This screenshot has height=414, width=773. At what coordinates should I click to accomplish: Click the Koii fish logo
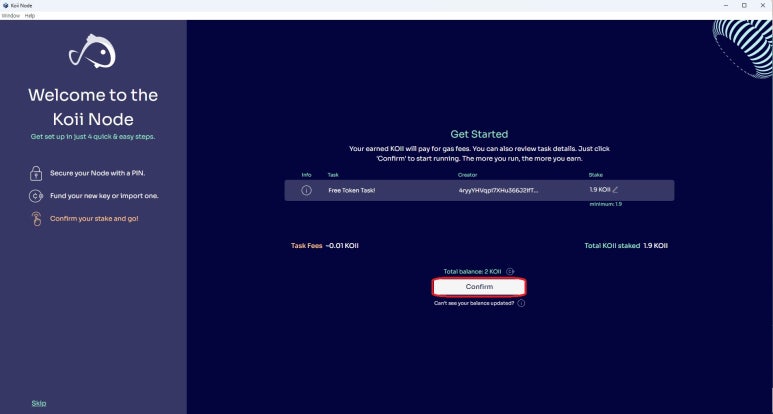(92, 51)
